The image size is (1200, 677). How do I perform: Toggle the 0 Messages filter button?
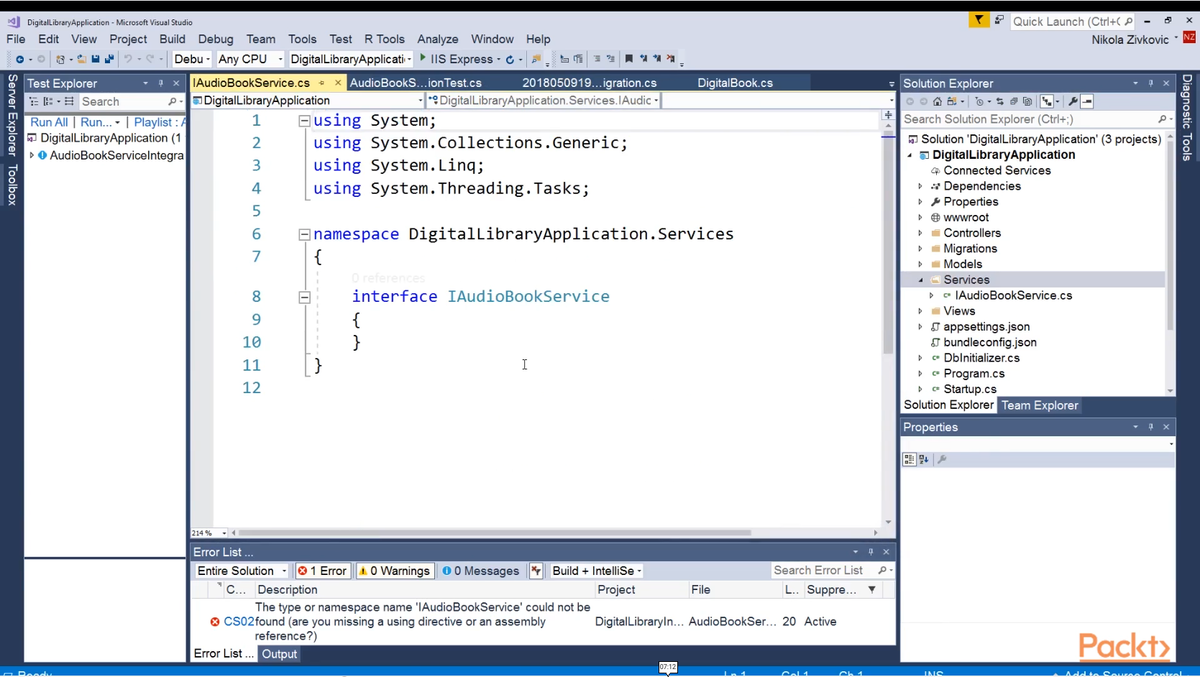pyautogui.click(x=481, y=571)
